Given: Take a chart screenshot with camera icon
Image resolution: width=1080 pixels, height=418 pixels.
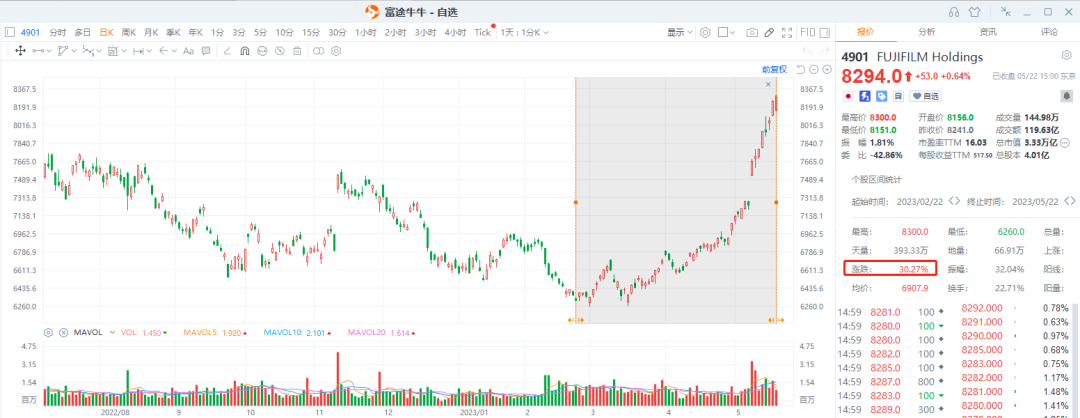Looking at the screenshot, I should point(752,32).
